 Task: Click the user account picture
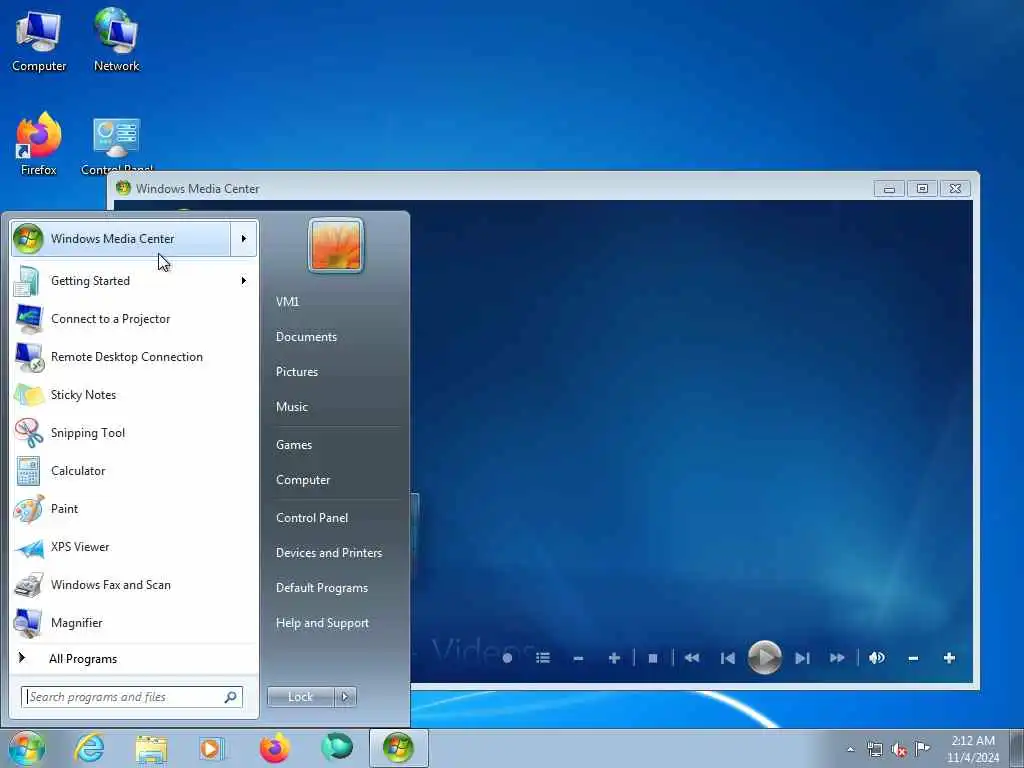pyautogui.click(x=336, y=245)
